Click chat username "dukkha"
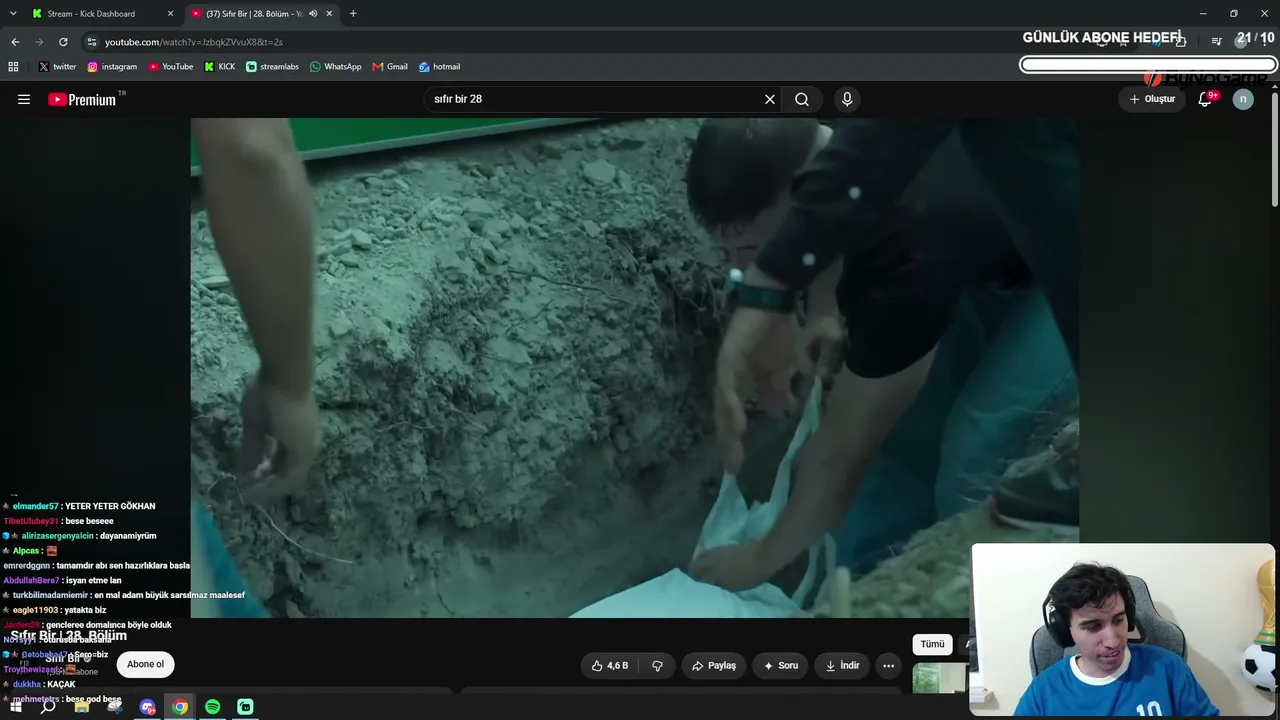Screen dimensions: 1280x720 pyautogui.click(x=27, y=685)
